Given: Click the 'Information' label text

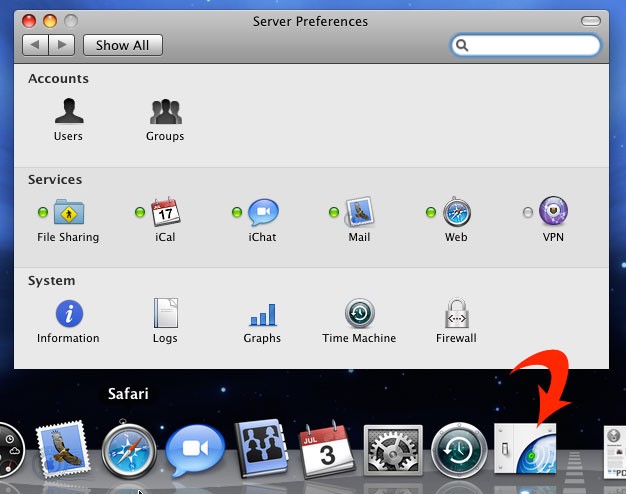Looking at the screenshot, I should [68, 338].
